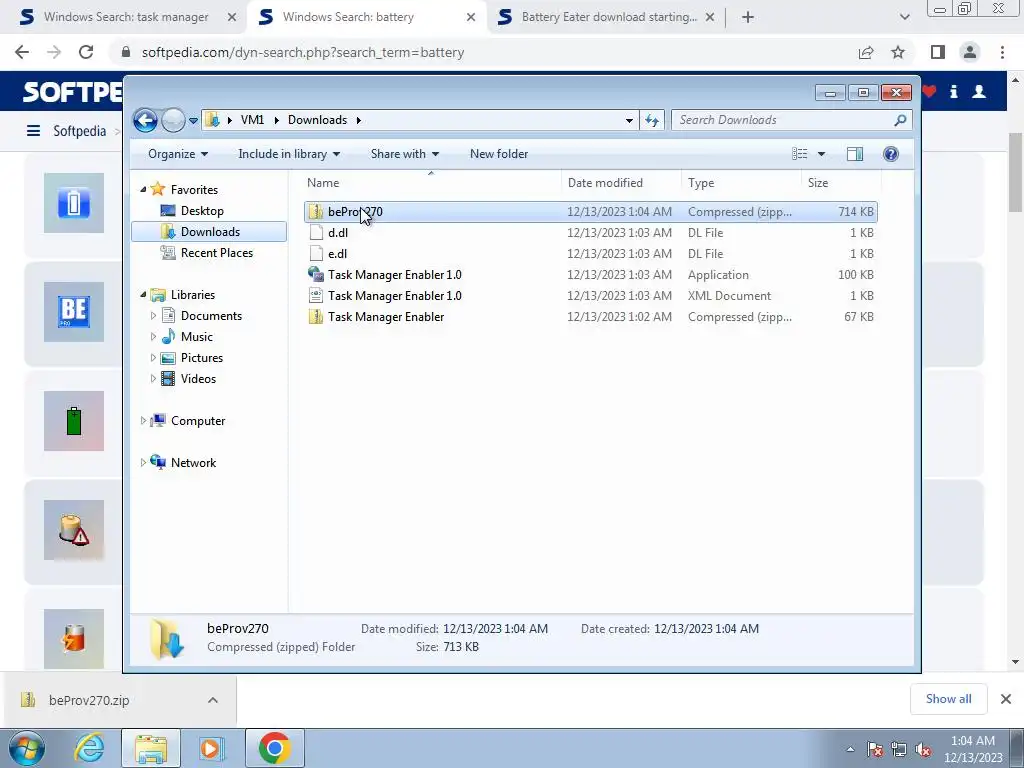
Task: Expand the Computer node
Action: pos(144,421)
